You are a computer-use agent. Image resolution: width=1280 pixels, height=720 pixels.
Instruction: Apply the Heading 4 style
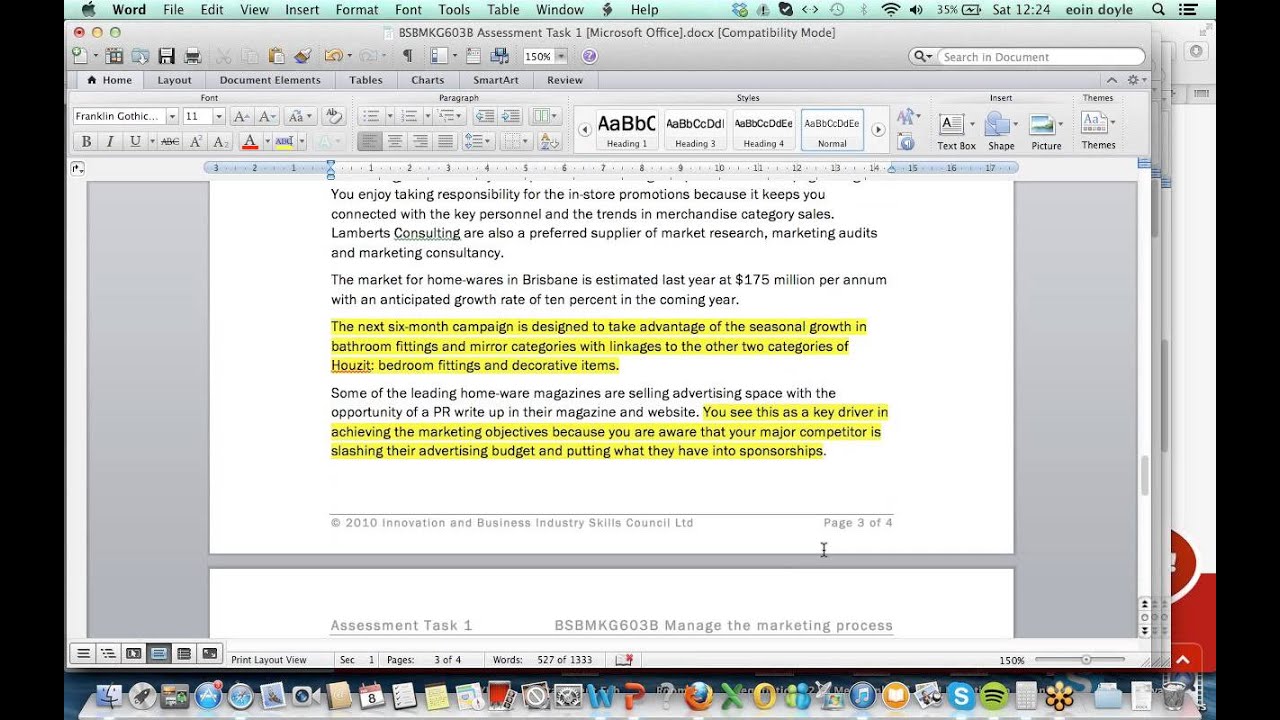(x=763, y=130)
